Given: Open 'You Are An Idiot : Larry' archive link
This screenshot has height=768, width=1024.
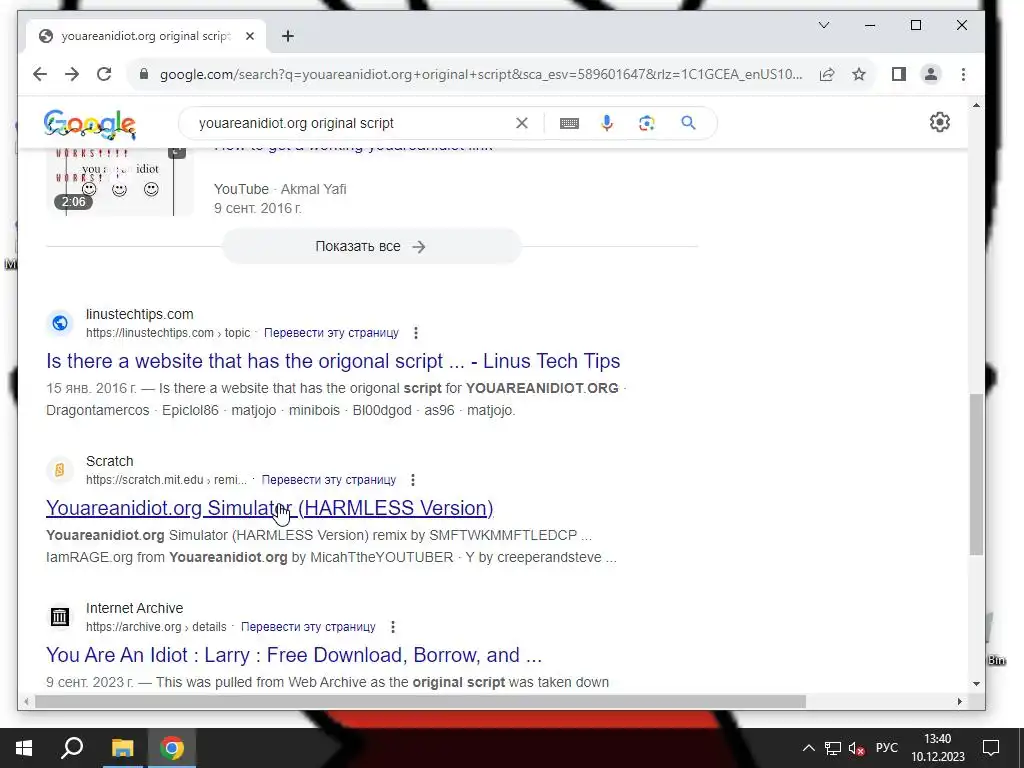Looking at the screenshot, I should point(294,655).
